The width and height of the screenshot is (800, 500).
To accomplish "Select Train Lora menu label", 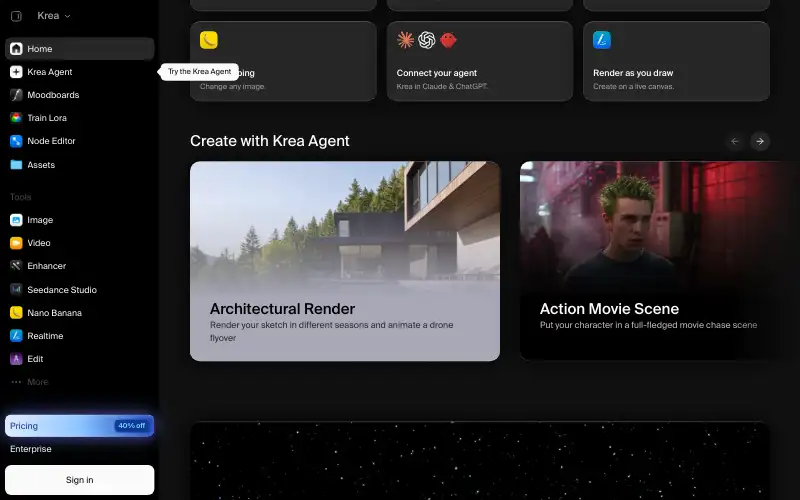I will (47, 118).
